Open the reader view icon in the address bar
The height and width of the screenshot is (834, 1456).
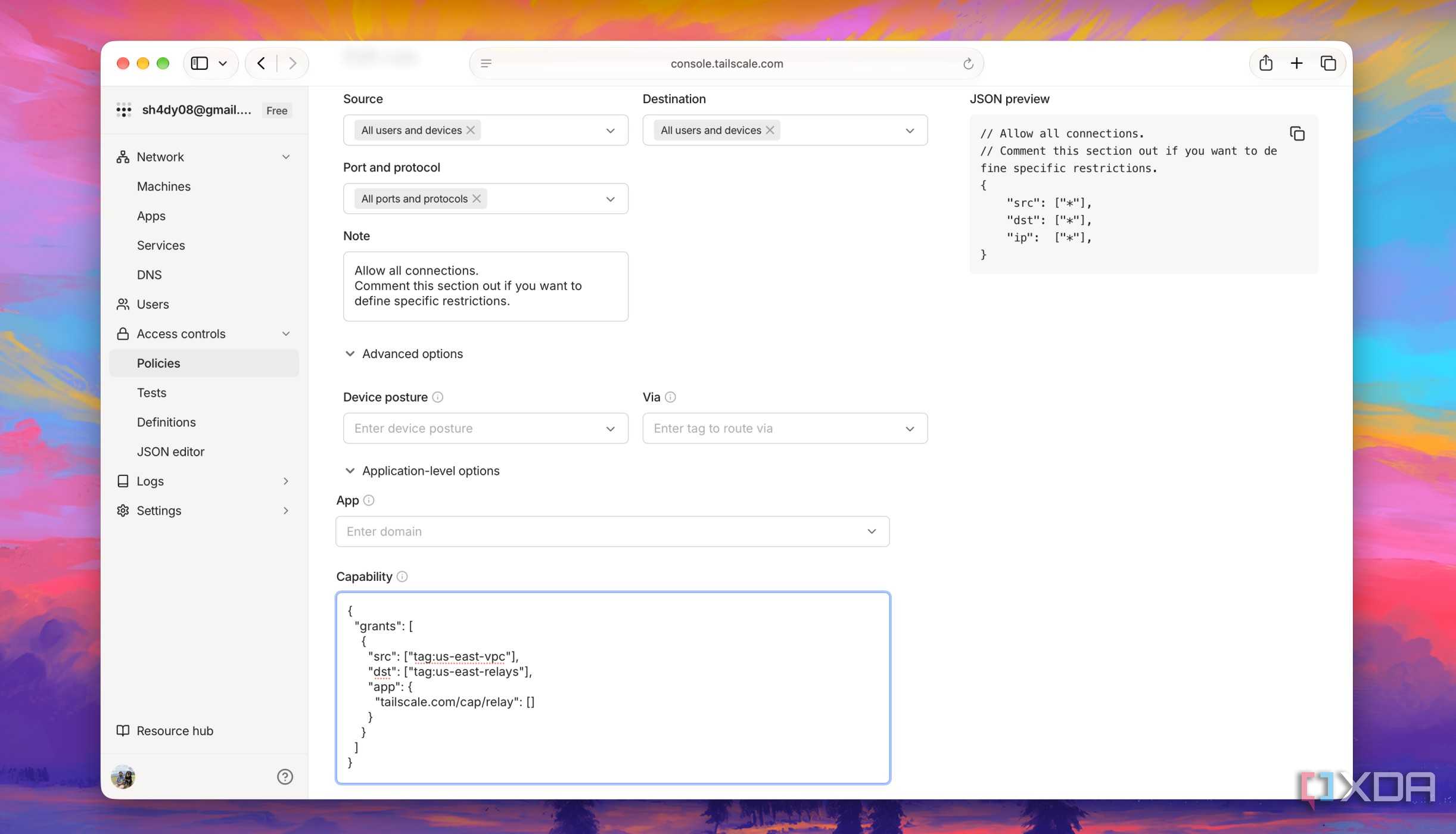click(486, 64)
